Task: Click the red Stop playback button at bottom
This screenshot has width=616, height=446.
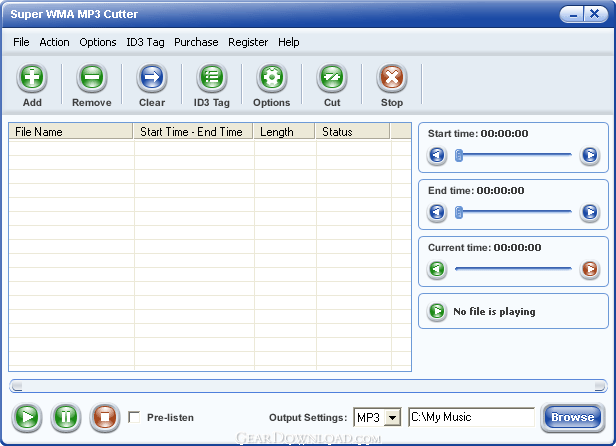Action: pyautogui.click(x=104, y=417)
